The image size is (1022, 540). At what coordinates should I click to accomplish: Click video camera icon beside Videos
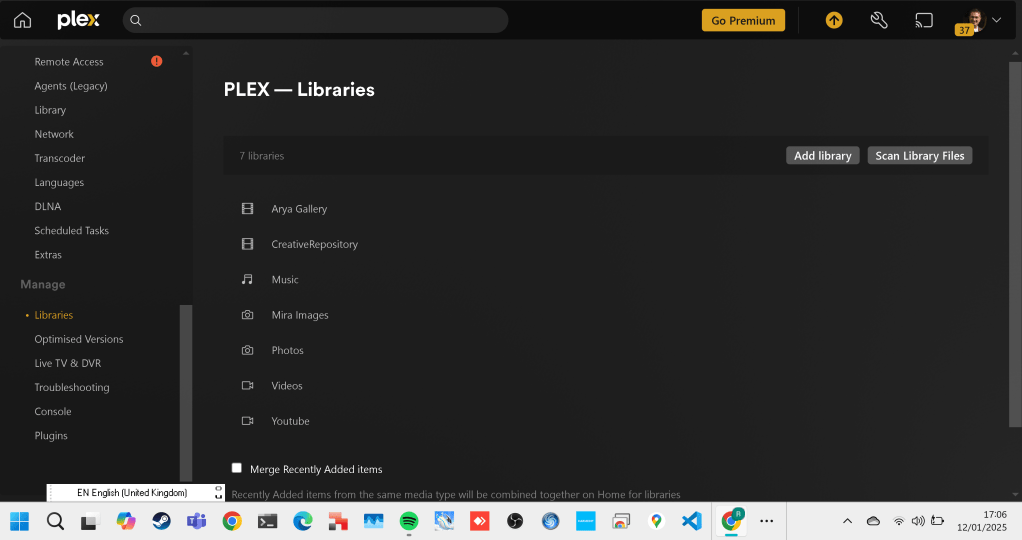click(x=247, y=385)
